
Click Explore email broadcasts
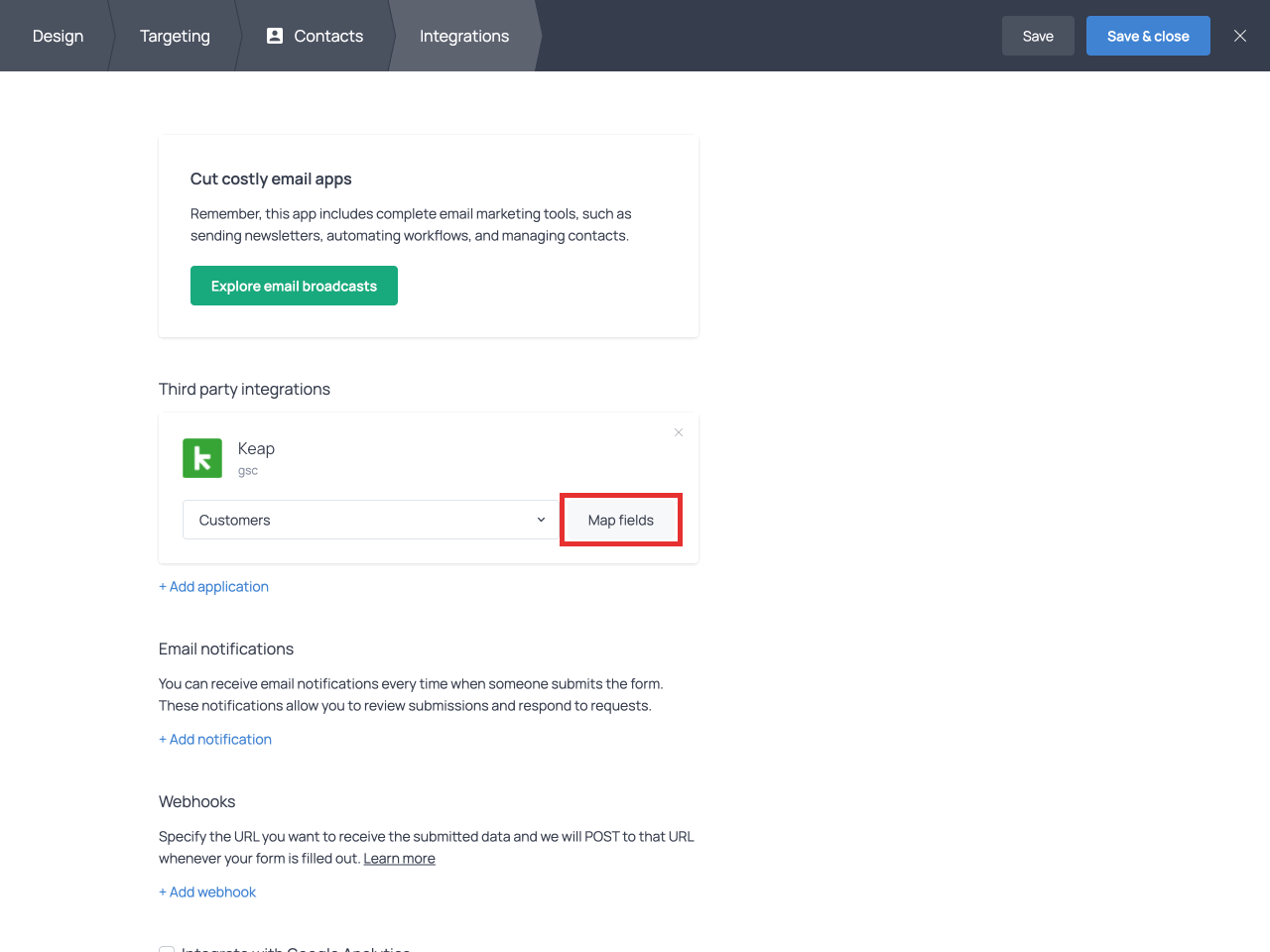point(294,286)
